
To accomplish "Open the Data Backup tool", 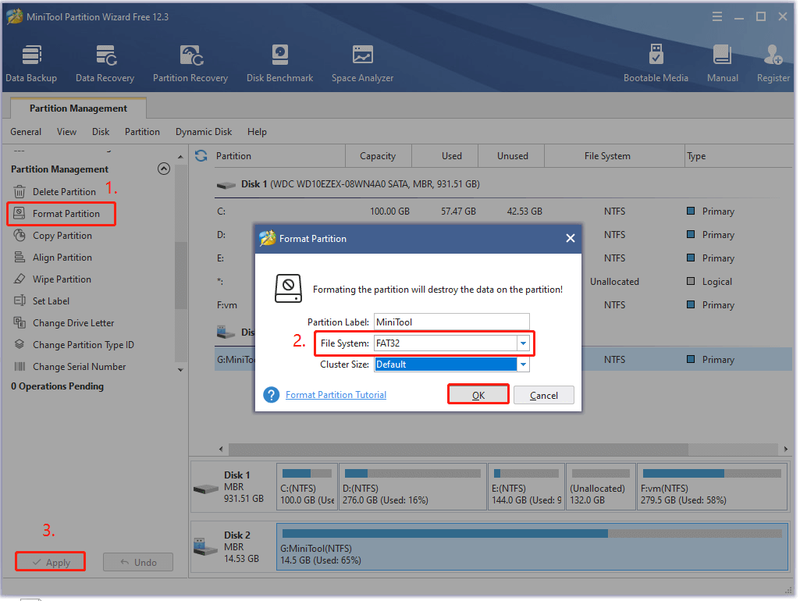I will [31, 63].
